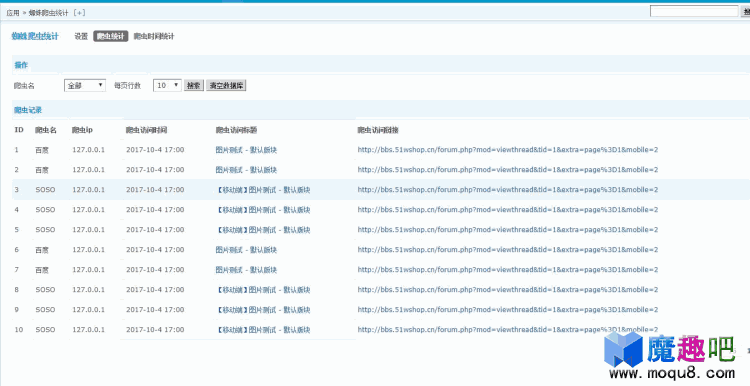Open the 【移动端】图片测试 title link in row 10
The width and height of the screenshot is (750, 386).
coord(263,330)
